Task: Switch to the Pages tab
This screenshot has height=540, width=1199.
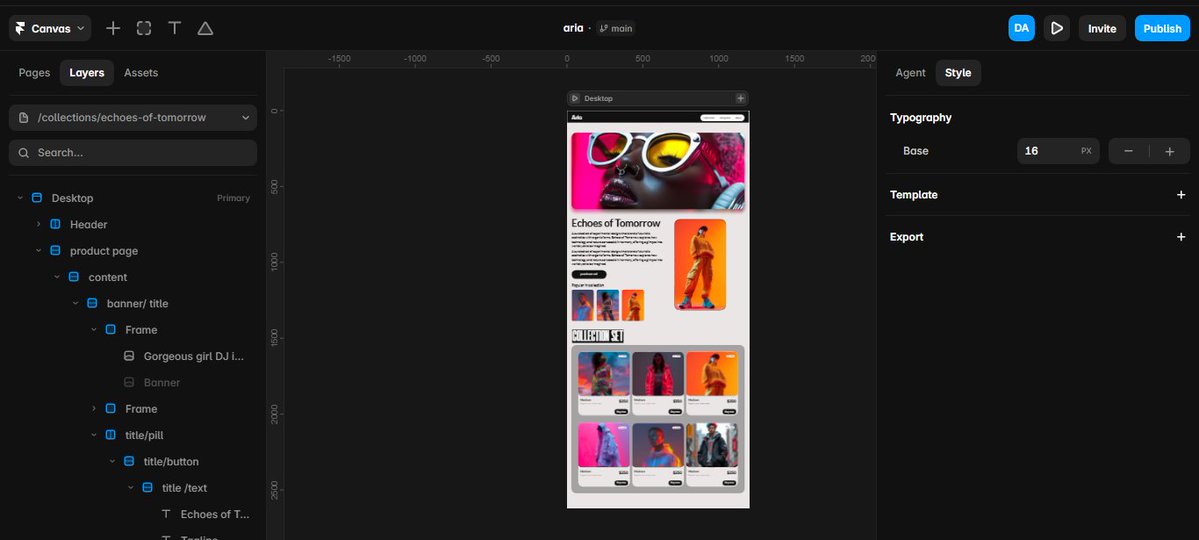Action: click(x=34, y=73)
